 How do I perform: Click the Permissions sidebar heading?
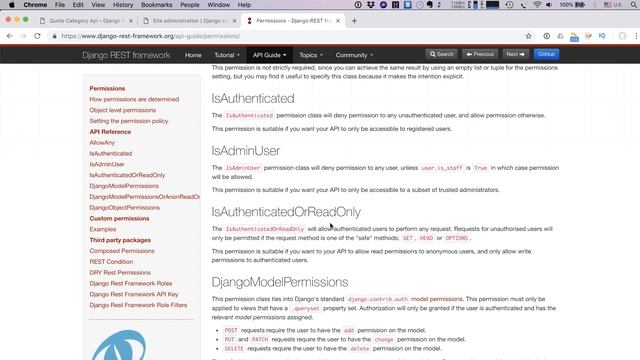(x=107, y=88)
